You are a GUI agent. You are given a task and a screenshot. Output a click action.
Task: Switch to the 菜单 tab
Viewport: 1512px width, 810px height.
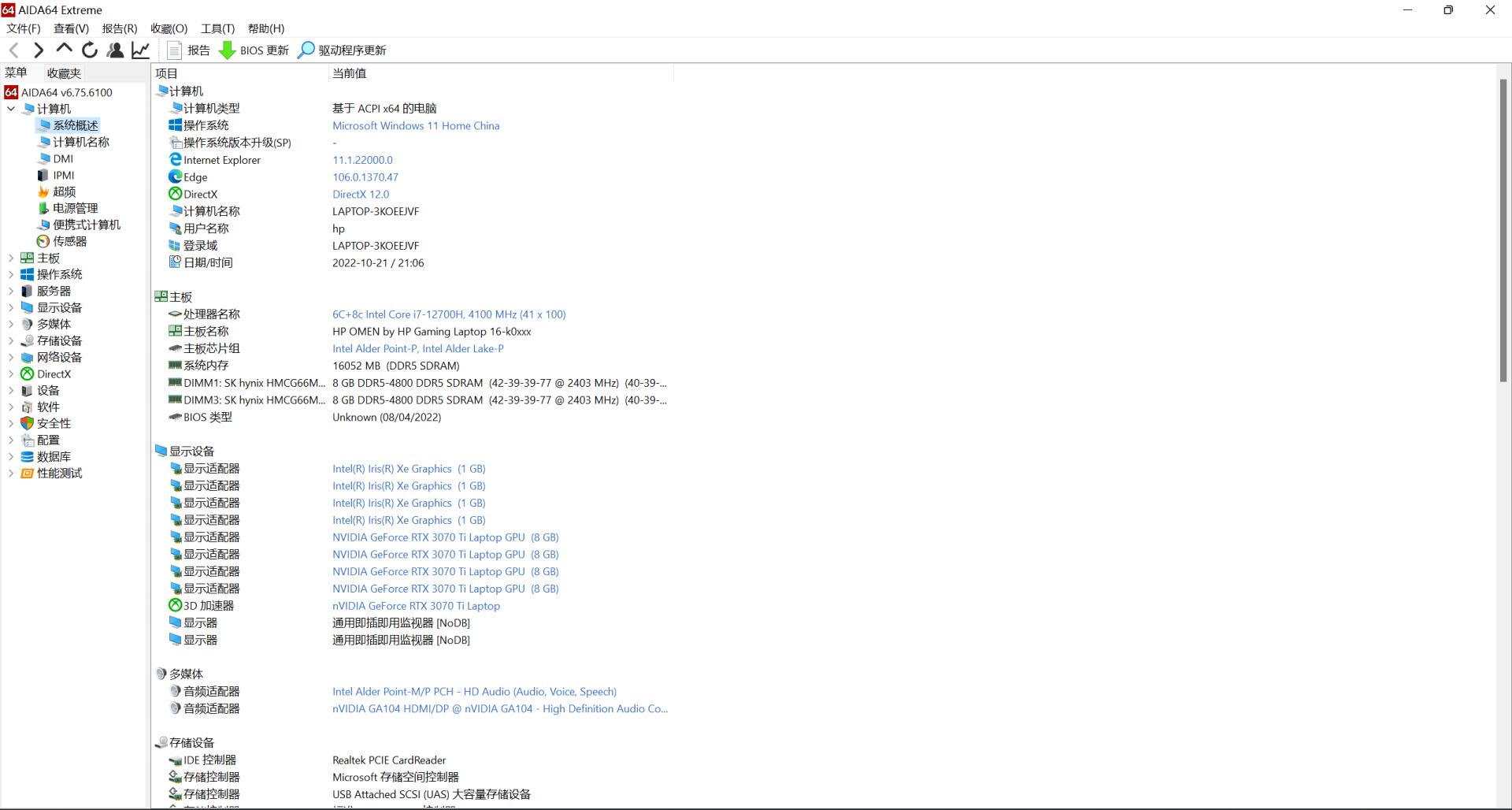pos(16,72)
